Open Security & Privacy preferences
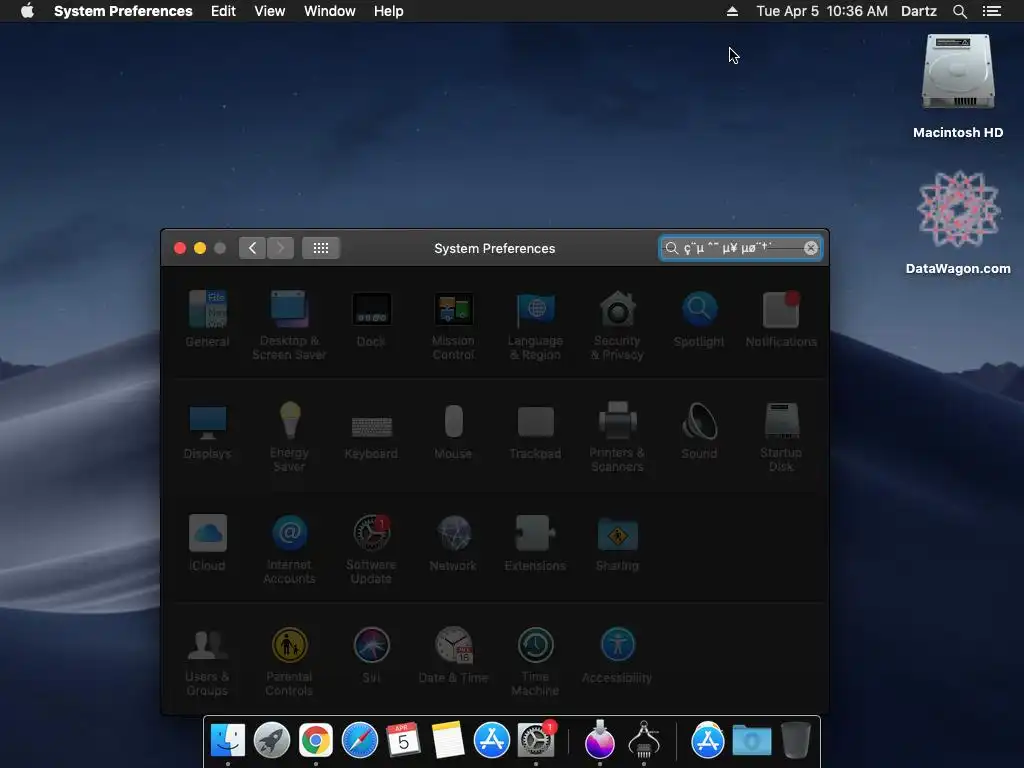 click(617, 325)
